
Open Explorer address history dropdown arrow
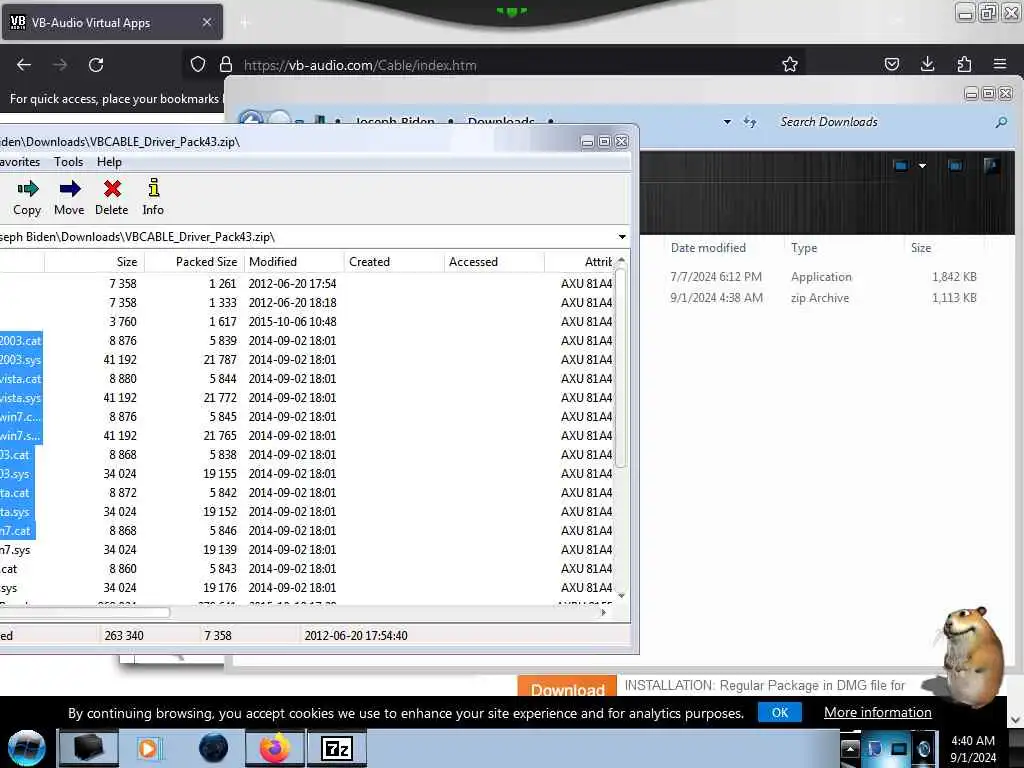[x=728, y=122]
